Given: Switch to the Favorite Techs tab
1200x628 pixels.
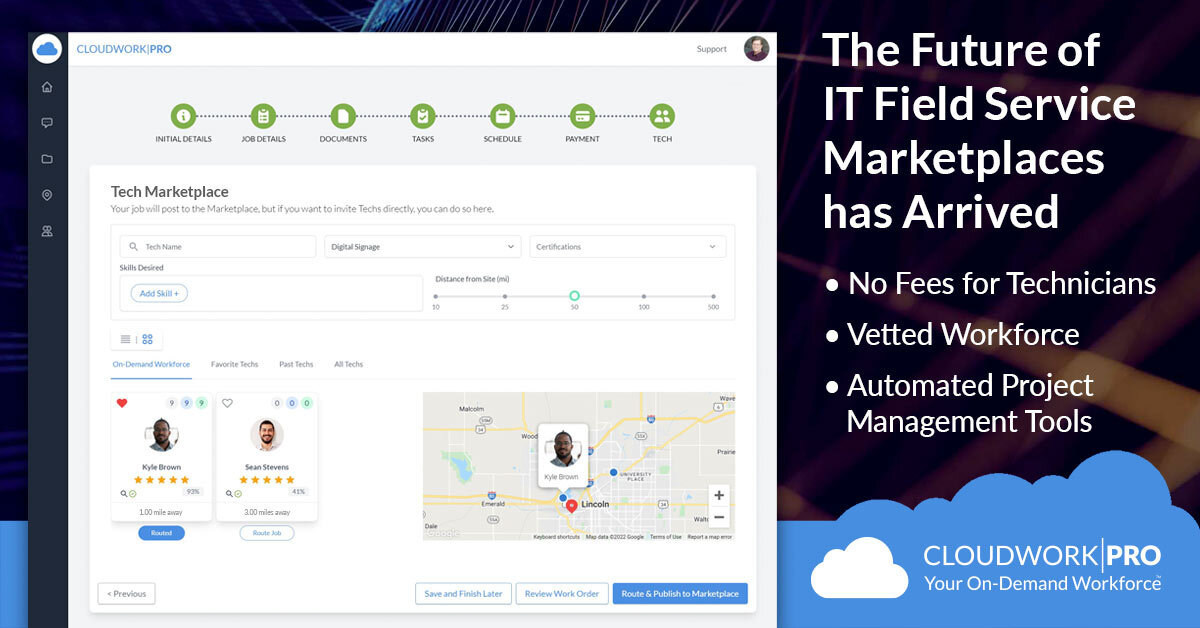Looking at the screenshot, I should click(x=235, y=364).
